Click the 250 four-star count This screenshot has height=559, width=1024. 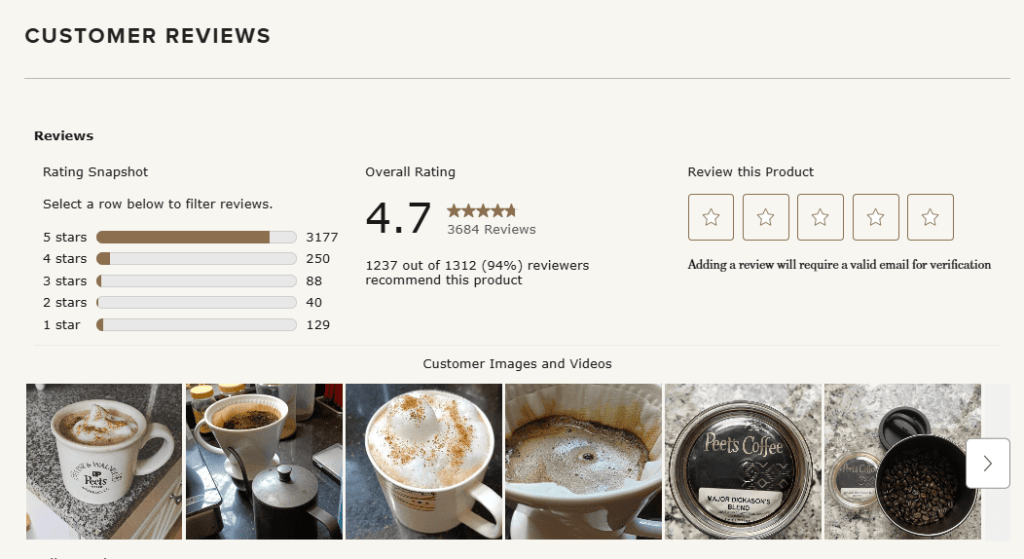[318, 259]
